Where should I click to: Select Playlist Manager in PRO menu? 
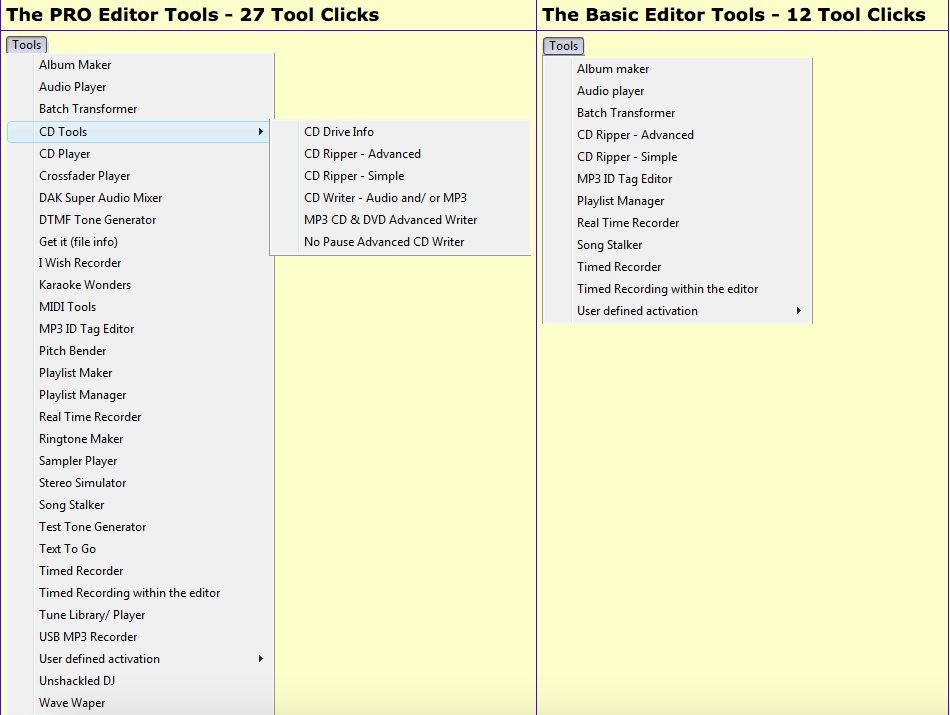(x=82, y=395)
